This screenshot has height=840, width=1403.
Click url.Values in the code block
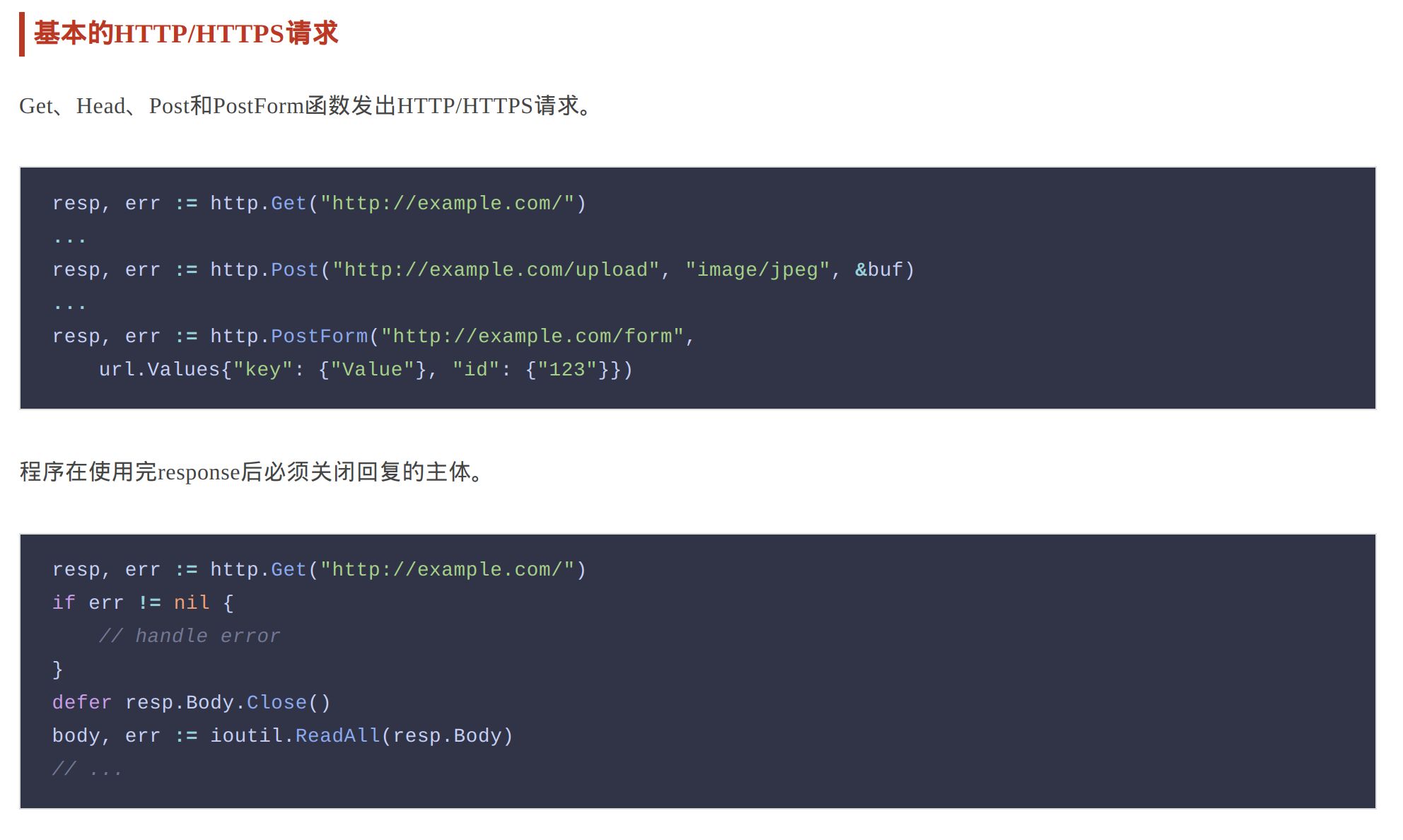160,370
